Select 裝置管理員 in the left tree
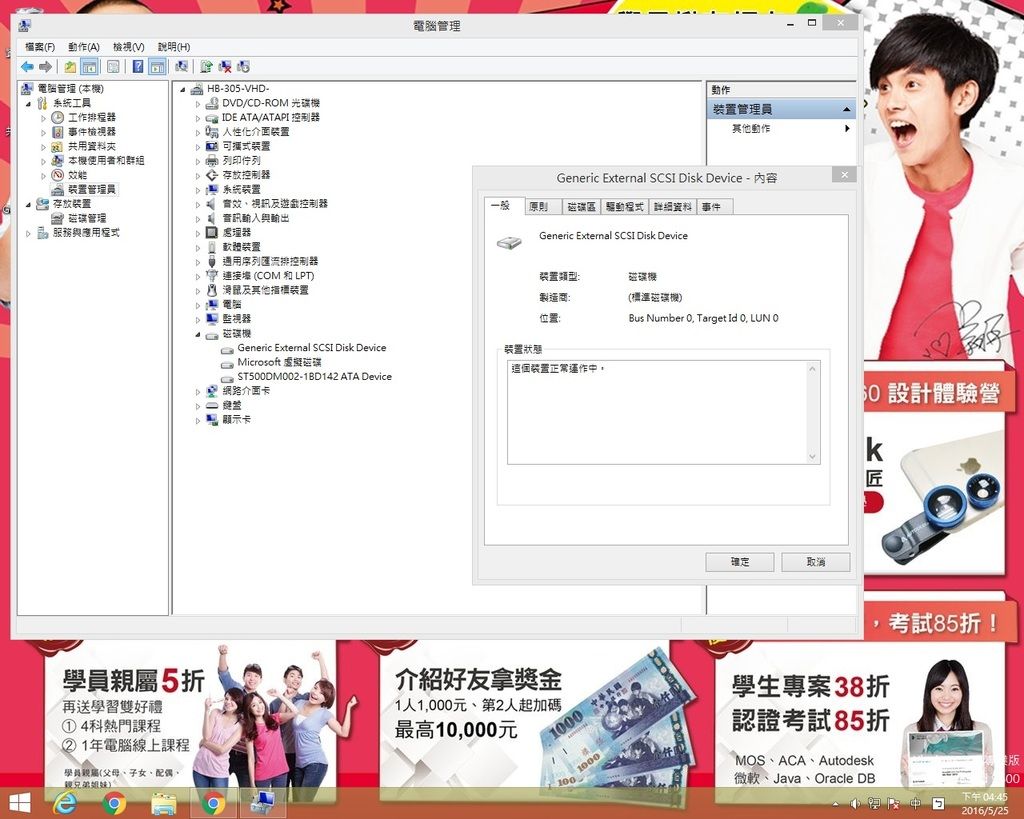 [91, 189]
